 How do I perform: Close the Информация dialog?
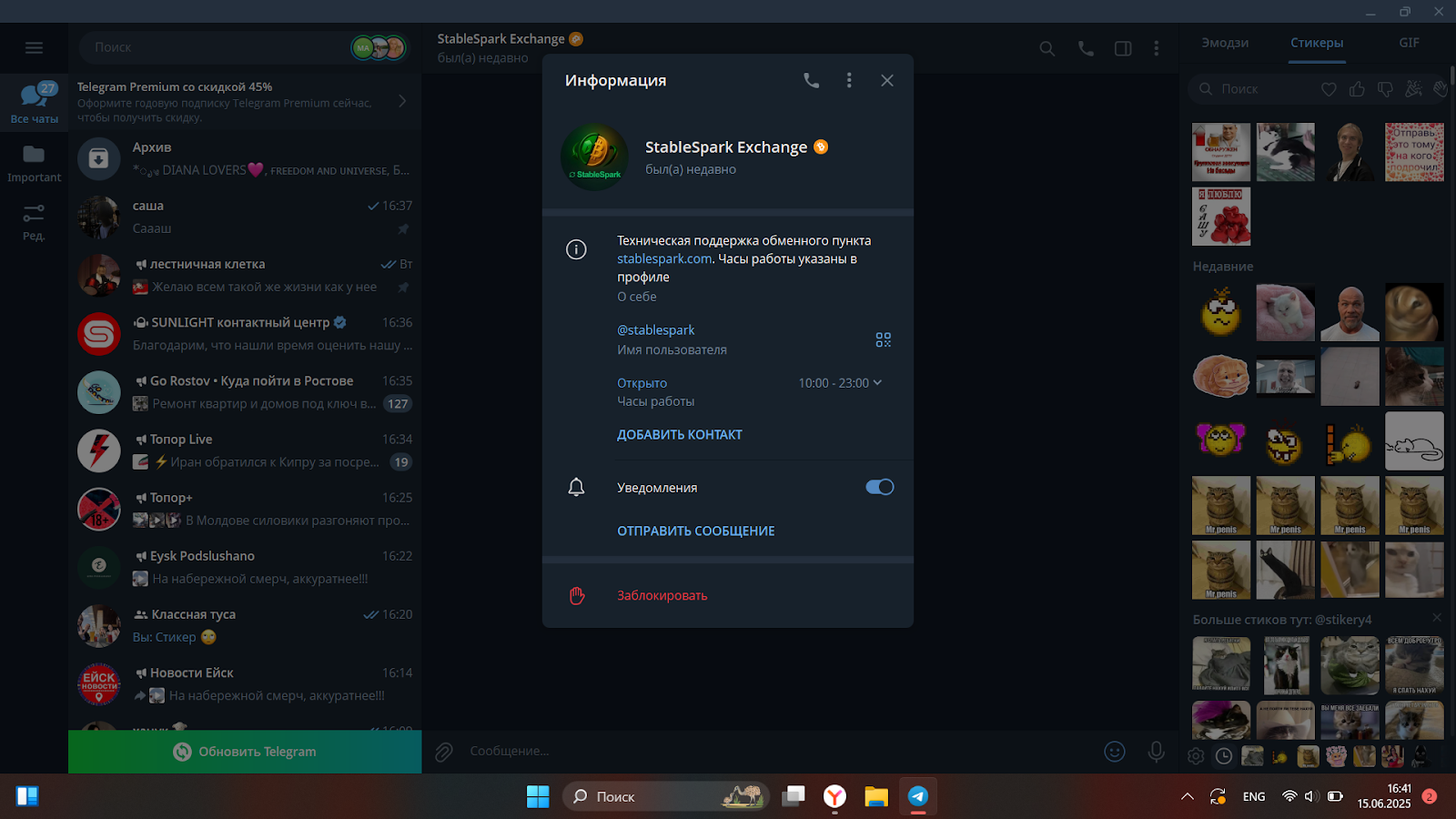(x=887, y=81)
